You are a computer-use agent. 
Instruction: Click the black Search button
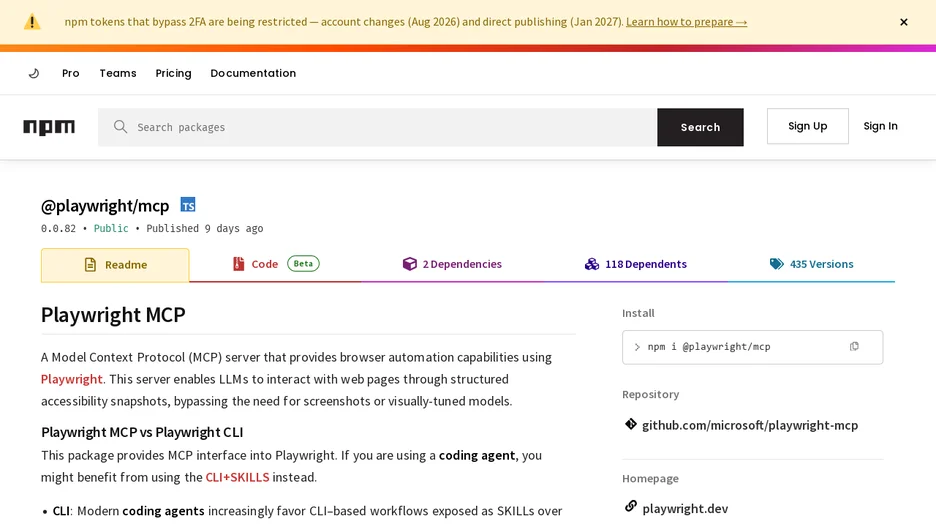coord(700,127)
